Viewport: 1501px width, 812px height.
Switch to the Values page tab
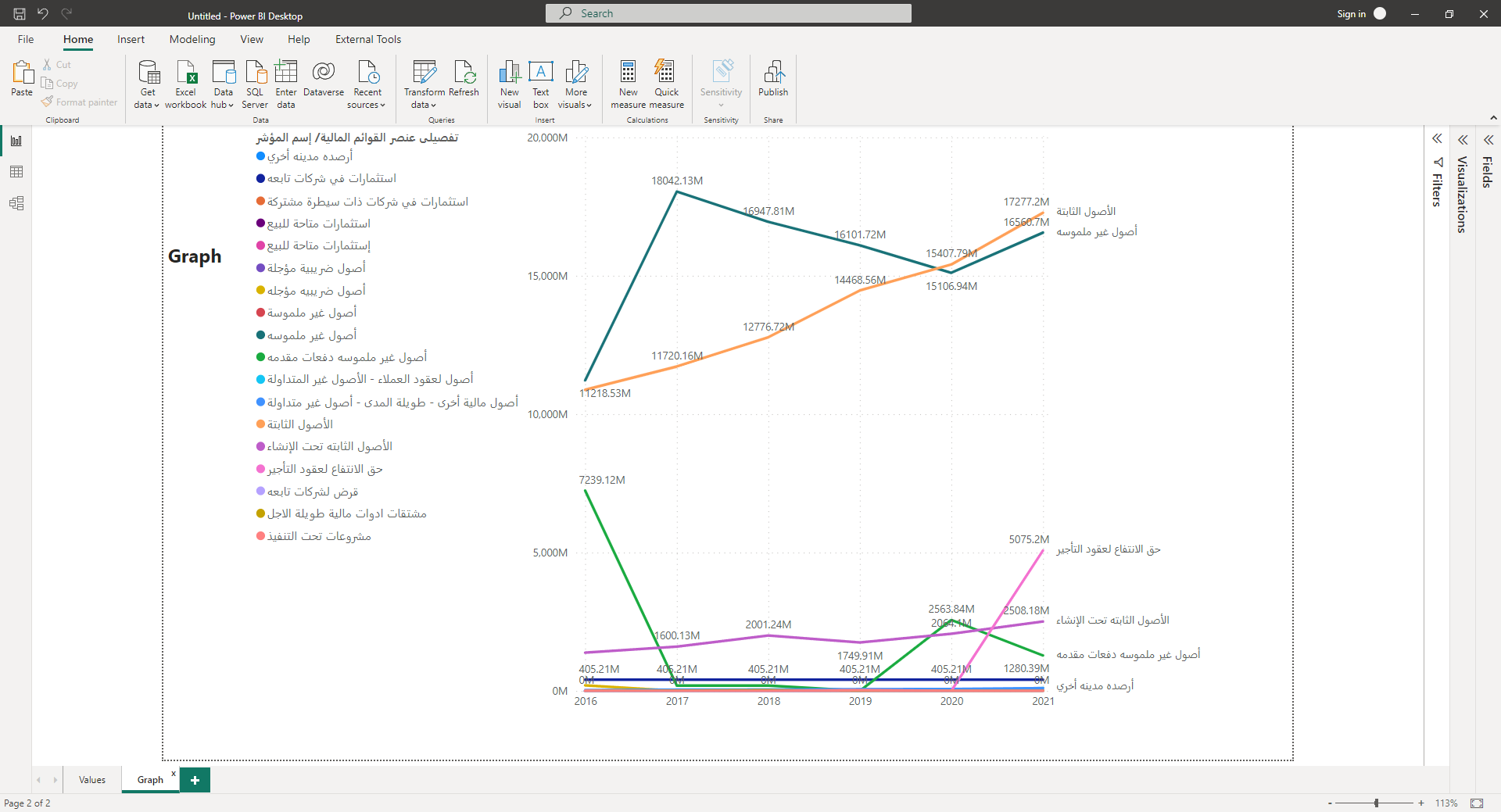coord(91,779)
